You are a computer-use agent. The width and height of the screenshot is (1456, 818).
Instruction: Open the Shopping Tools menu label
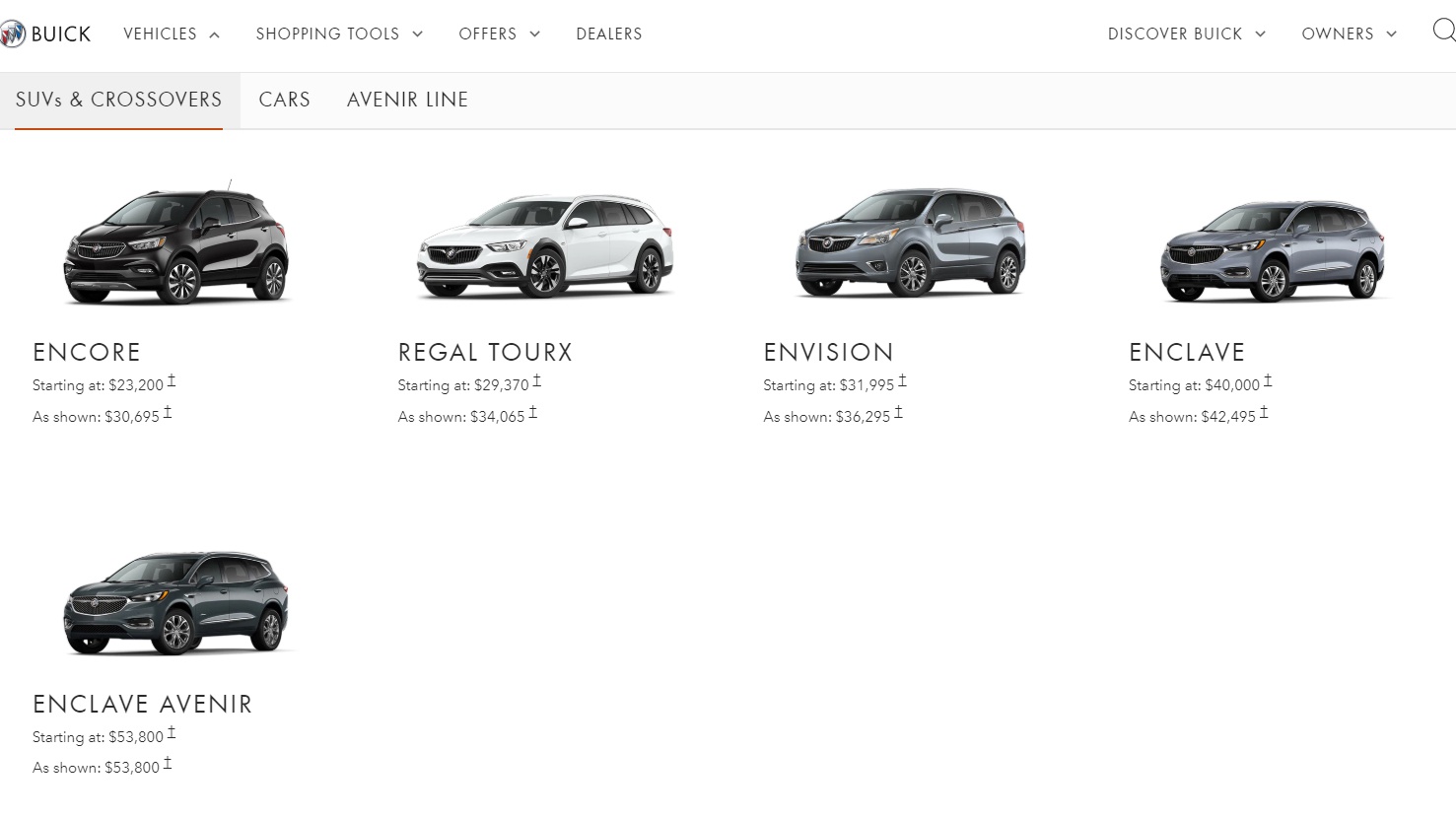click(327, 34)
